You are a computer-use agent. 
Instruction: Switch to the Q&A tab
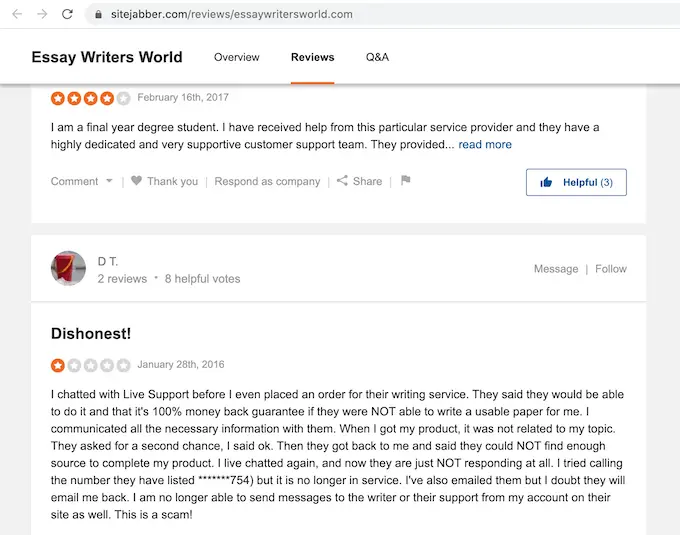[377, 57]
